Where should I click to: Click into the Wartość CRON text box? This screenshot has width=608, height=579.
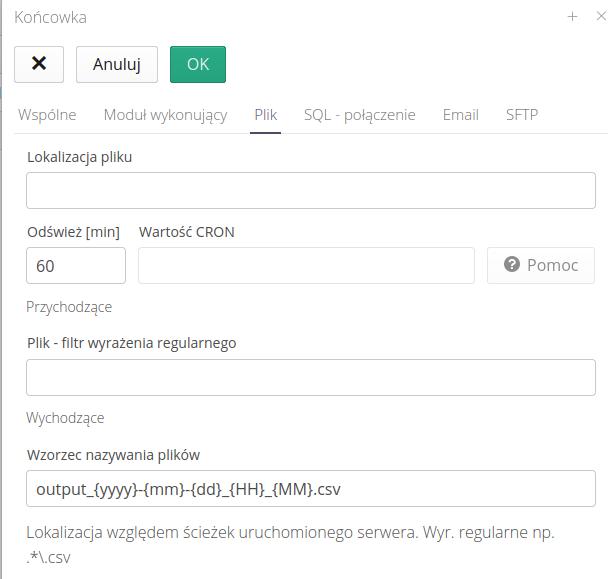(306, 266)
